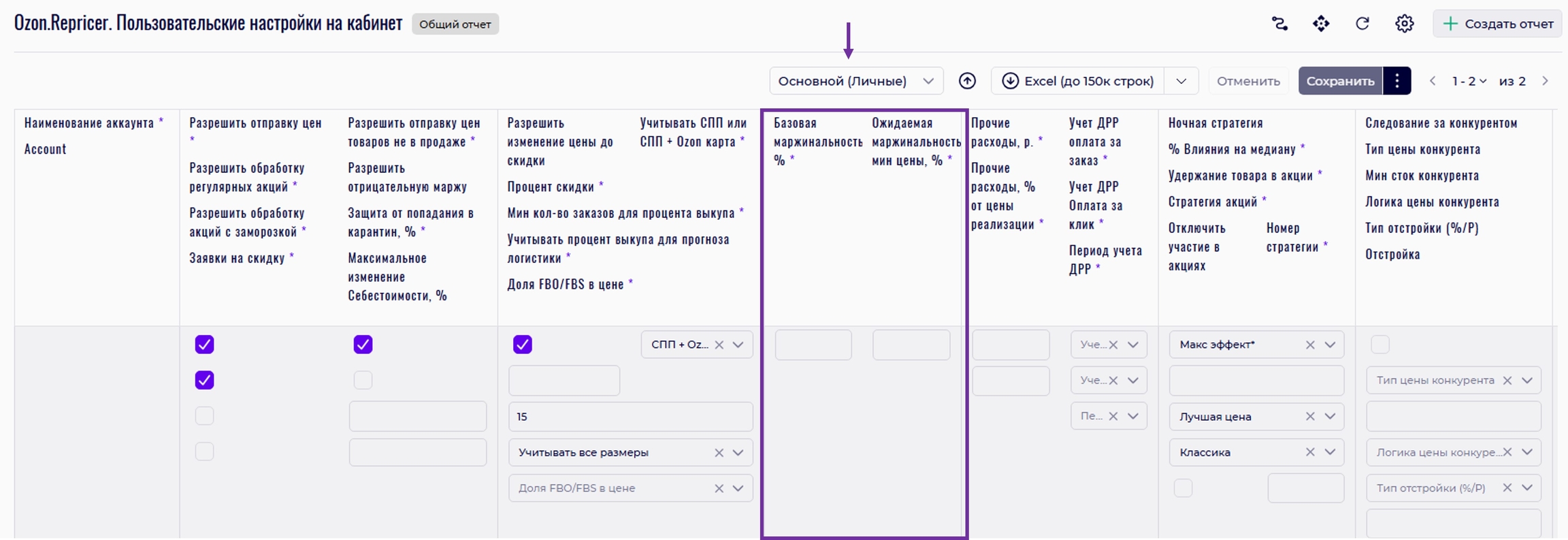
Task: Clear the Лучшая цена value with X
Action: click(x=1310, y=417)
